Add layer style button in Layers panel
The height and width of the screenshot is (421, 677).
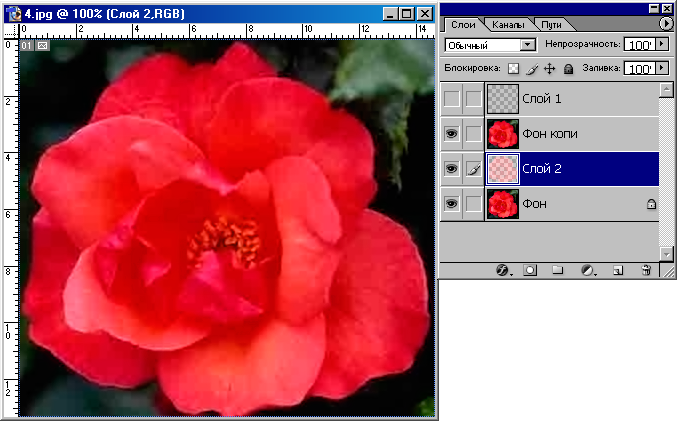502,270
